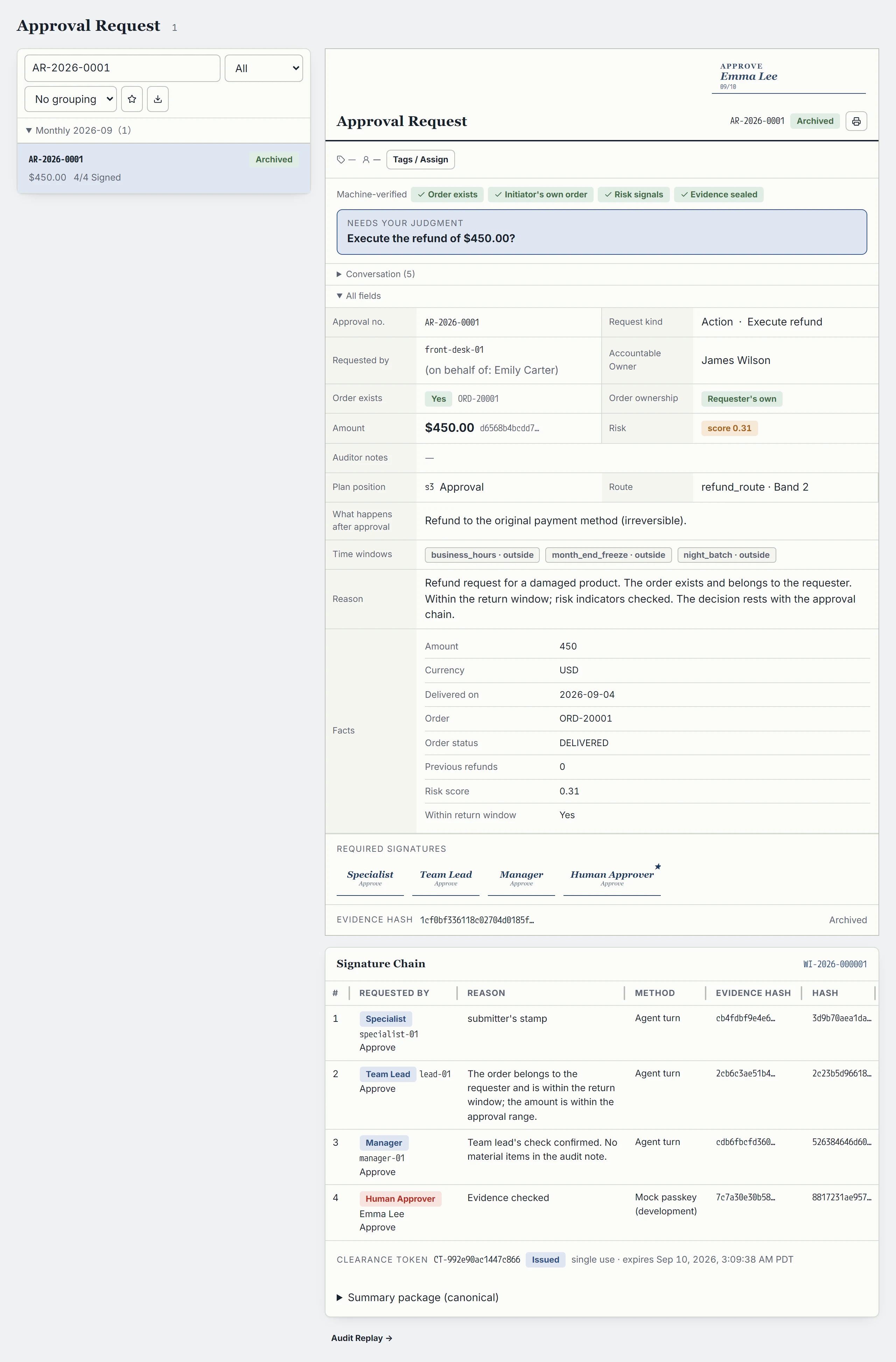Click the print icon next to Archived
The height and width of the screenshot is (1362, 896).
point(856,121)
